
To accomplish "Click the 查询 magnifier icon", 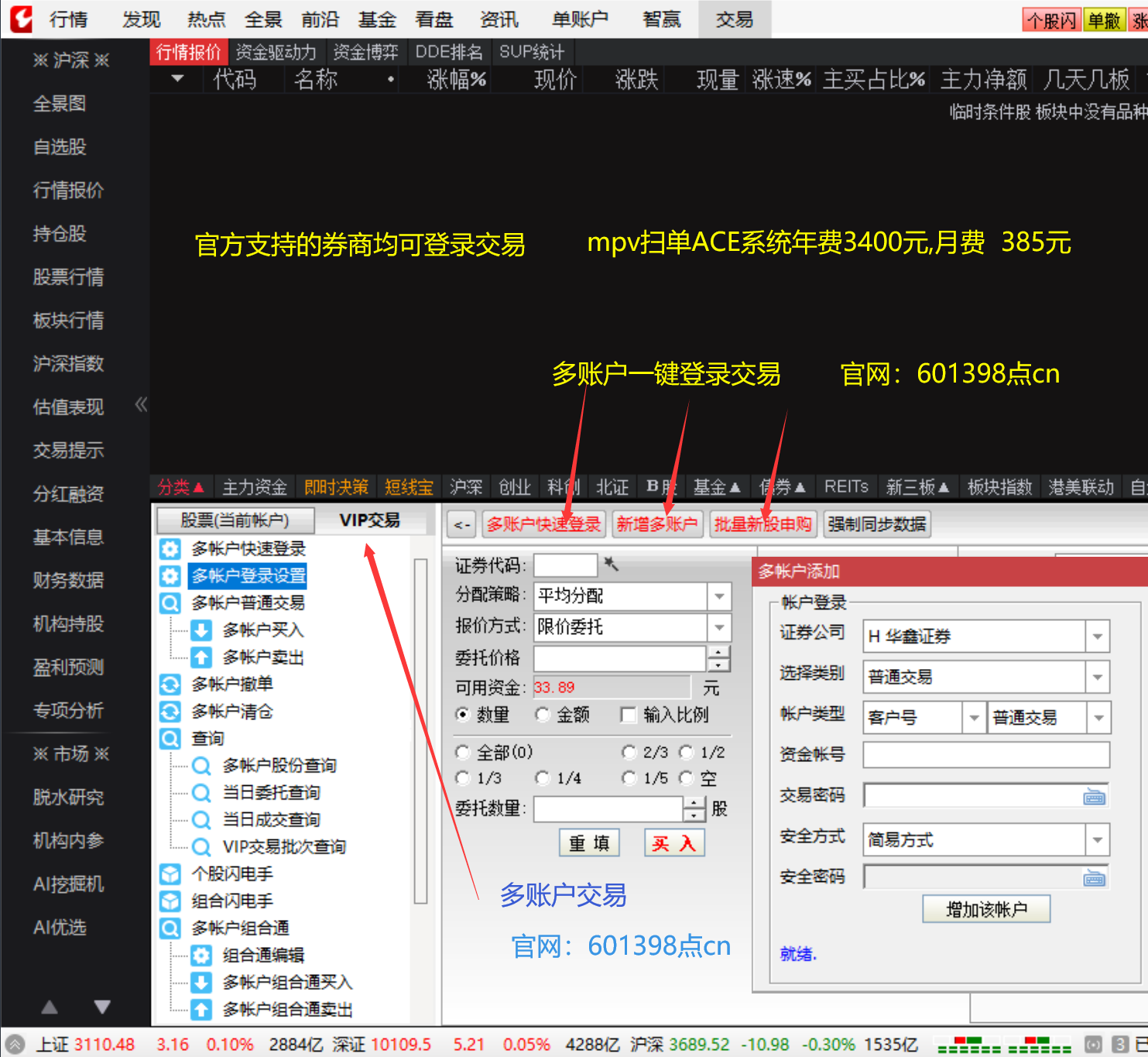I will pyautogui.click(x=170, y=739).
